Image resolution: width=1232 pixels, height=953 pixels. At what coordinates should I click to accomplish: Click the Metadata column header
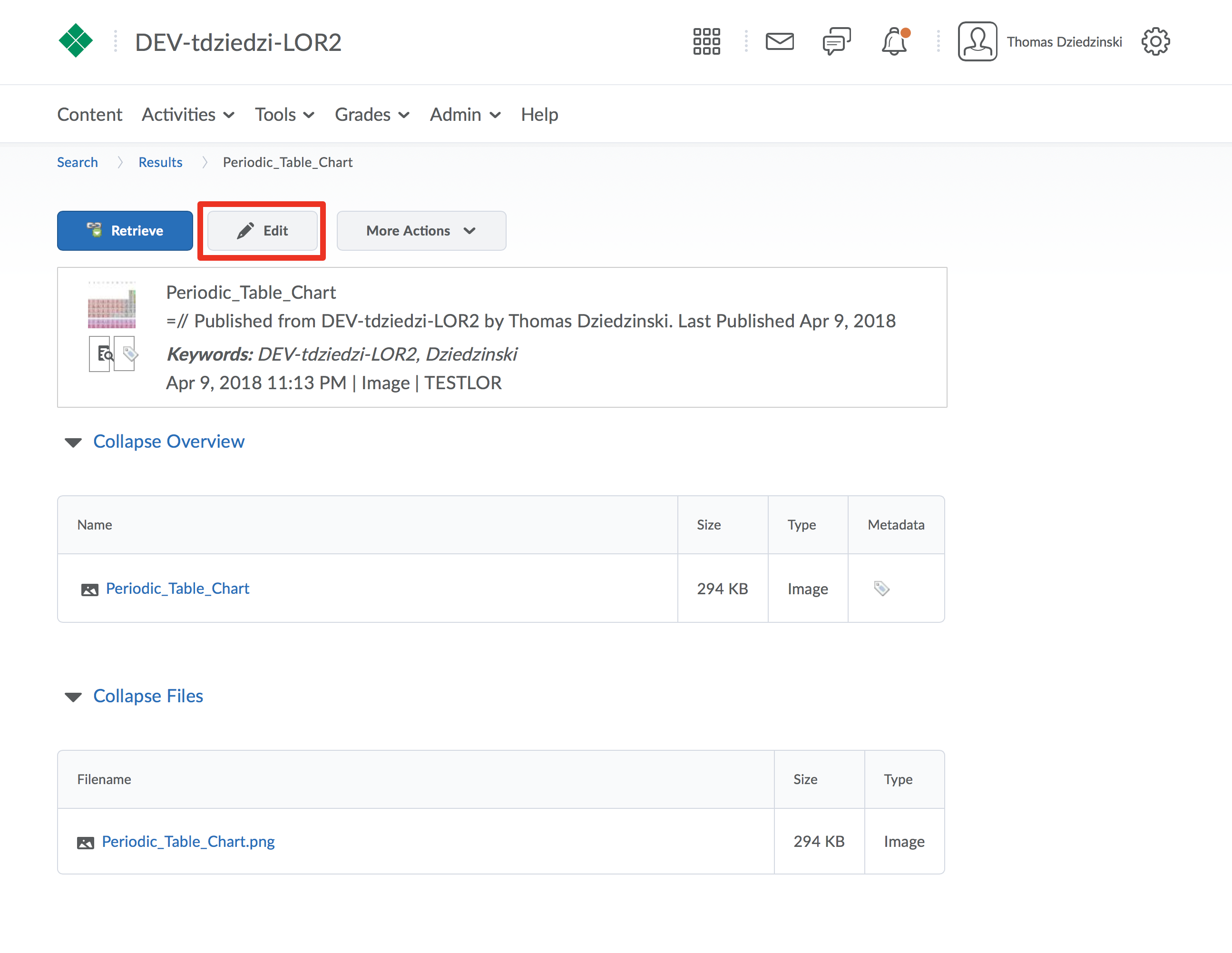point(896,525)
